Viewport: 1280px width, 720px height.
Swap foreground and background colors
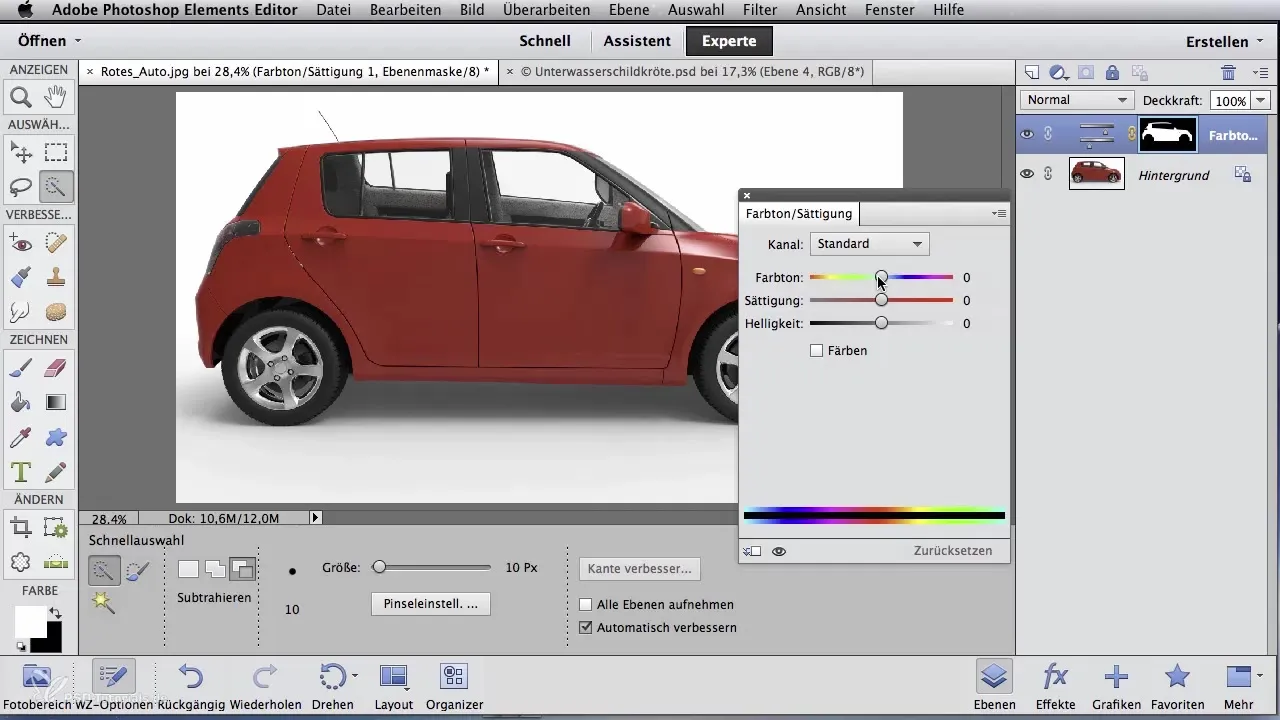pos(55,611)
